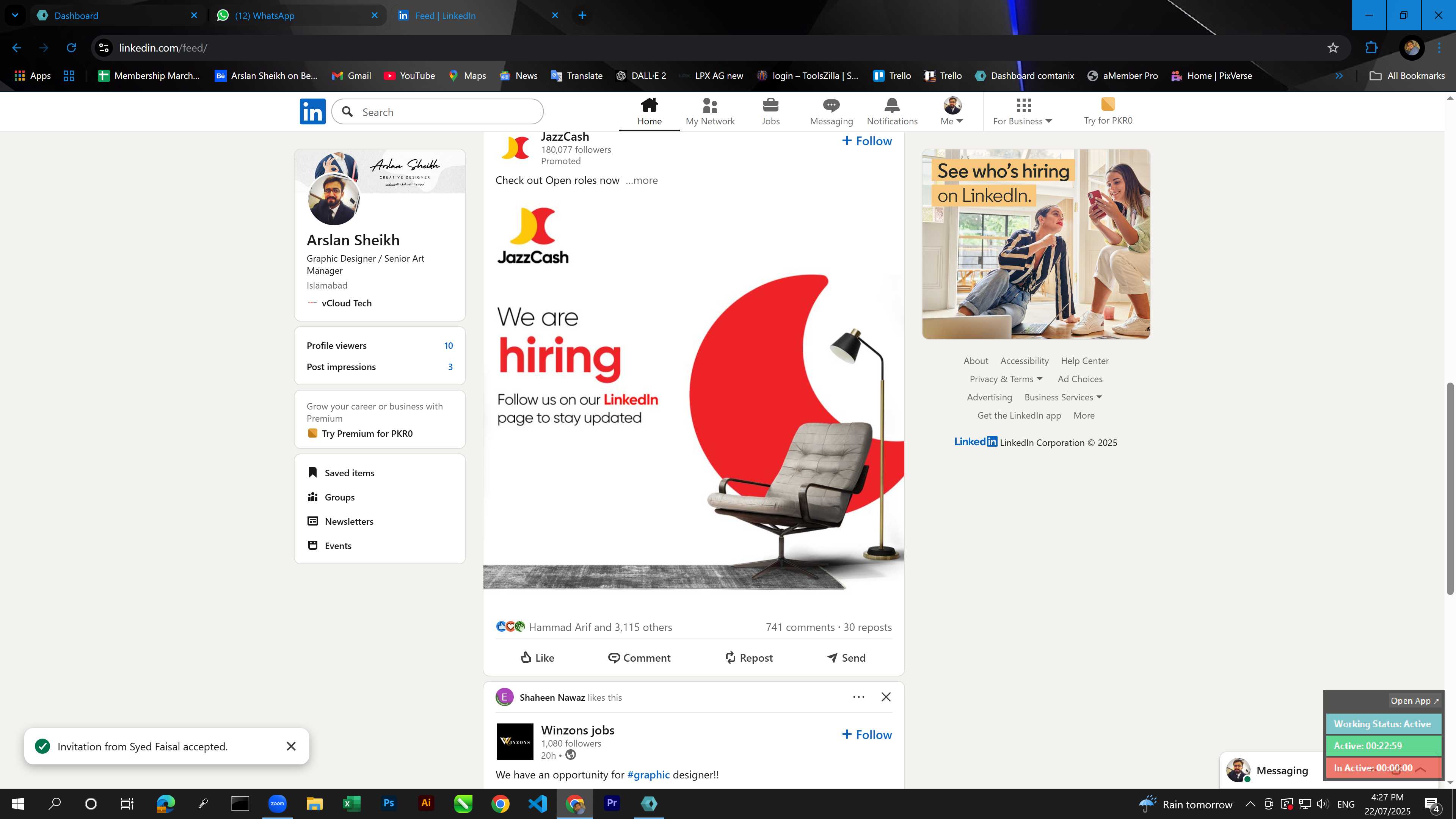Dismiss the Winzons jobs post

(886, 697)
